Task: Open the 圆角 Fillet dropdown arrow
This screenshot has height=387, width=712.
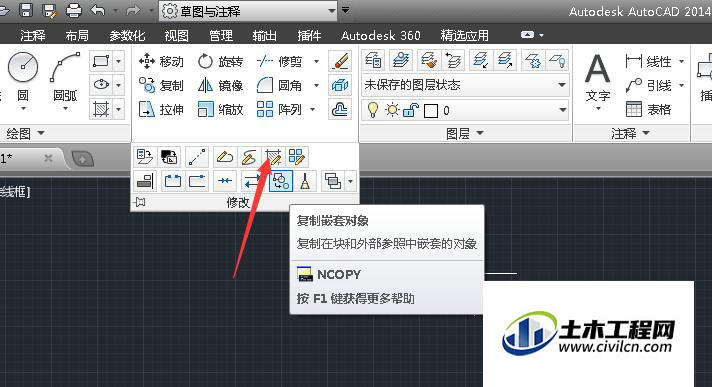Action: tap(316, 85)
